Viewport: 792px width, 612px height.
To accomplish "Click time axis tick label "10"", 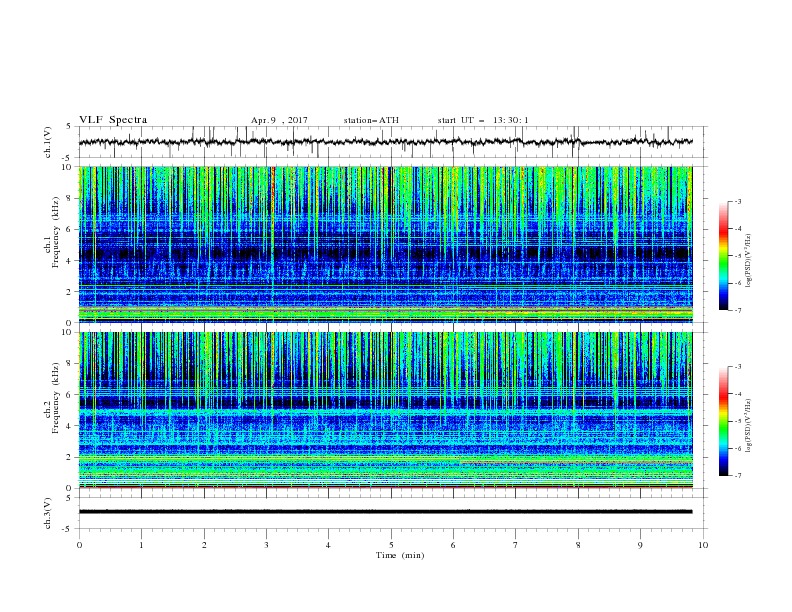I will tap(703, 545).
